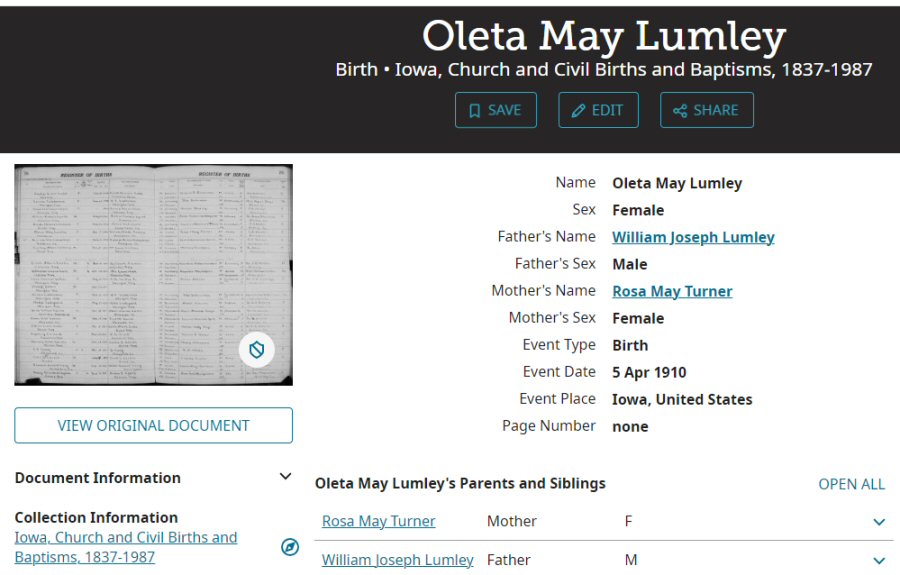Open Father's Name link William Joseph Lumley
The width and height of the screenshot is (900, 575).
tap(693, 237)
